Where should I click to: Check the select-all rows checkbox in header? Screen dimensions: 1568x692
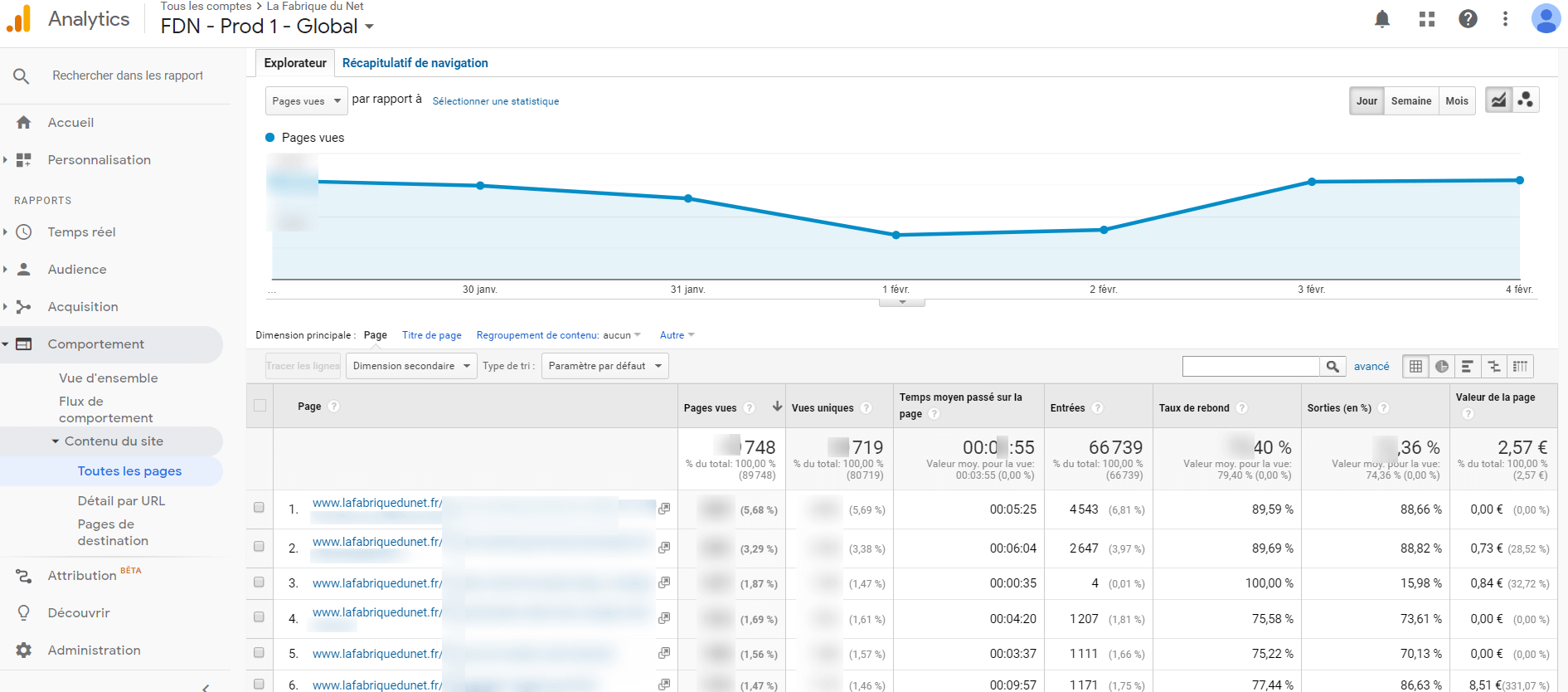tap(260, 406)
